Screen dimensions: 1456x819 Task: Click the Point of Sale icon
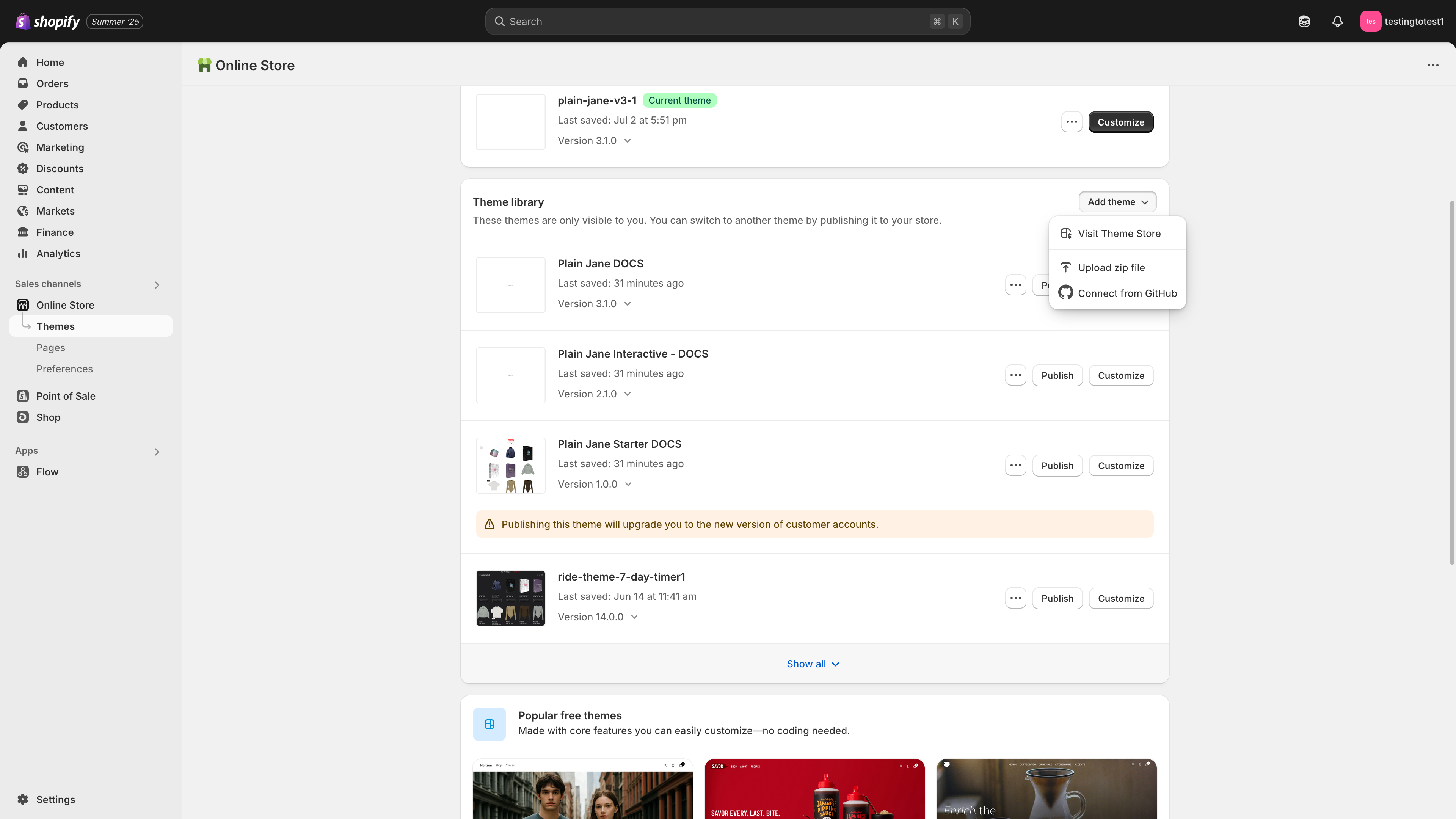(x=23, y=395)
